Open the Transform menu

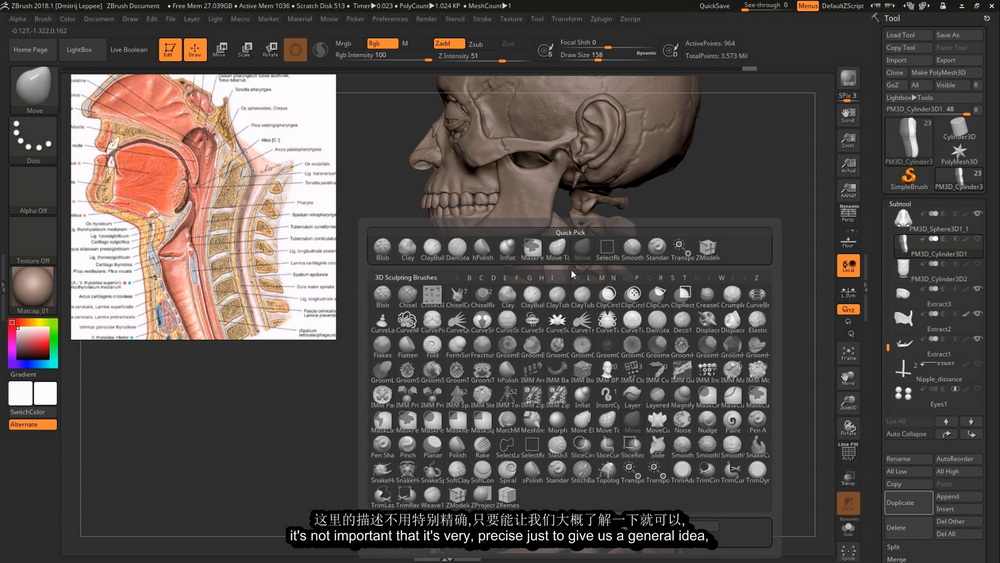[566, 19]
